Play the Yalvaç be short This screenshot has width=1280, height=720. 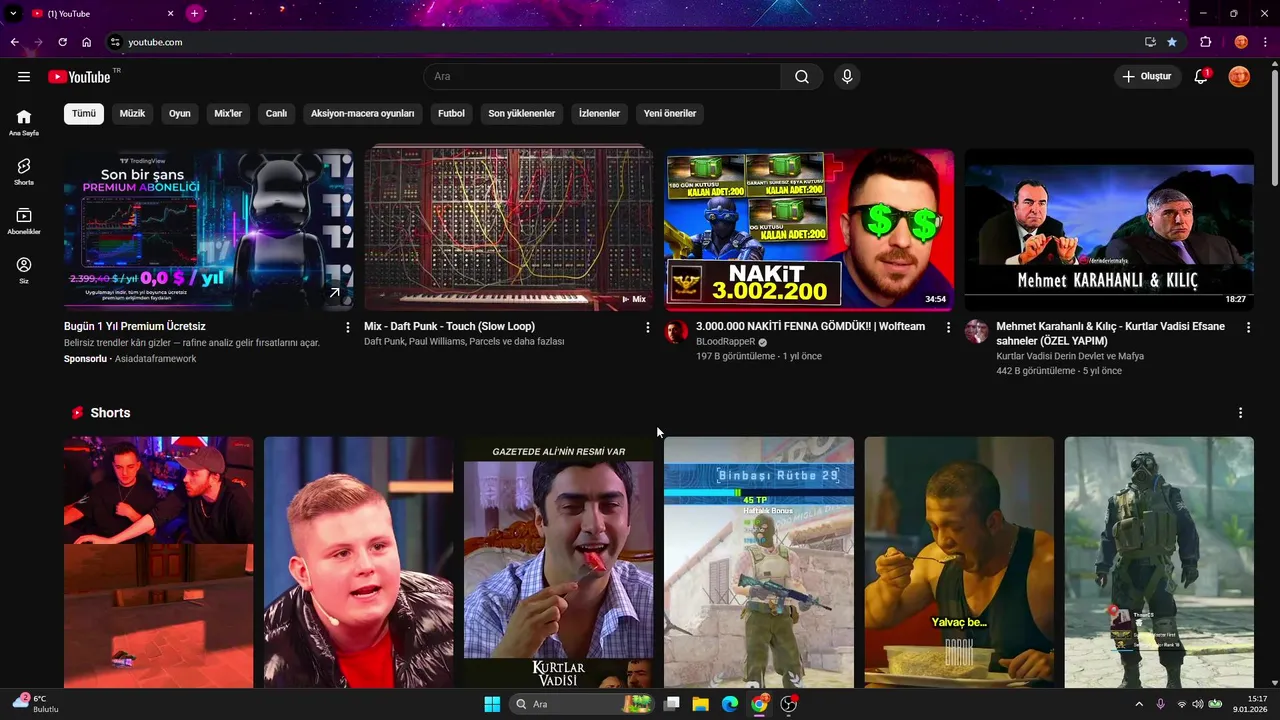pos(959,562)
